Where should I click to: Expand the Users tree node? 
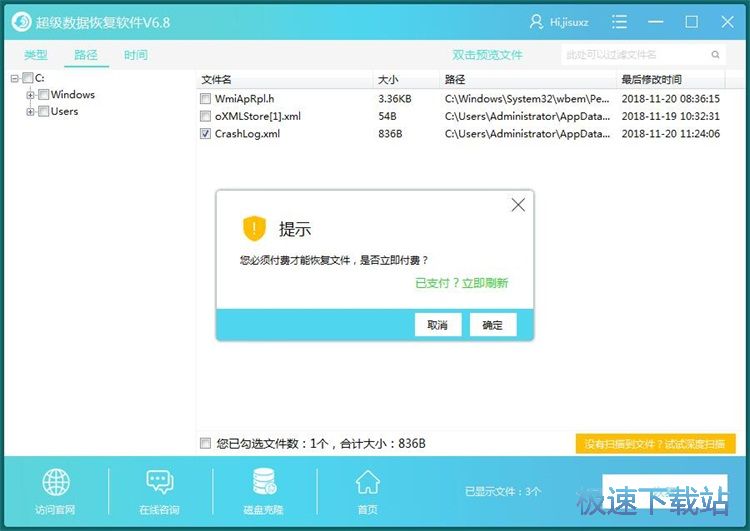31,112
